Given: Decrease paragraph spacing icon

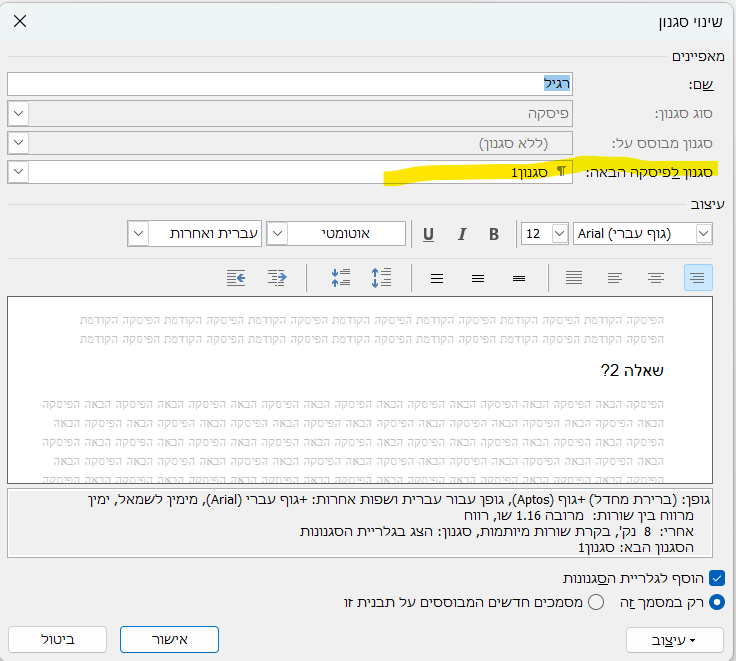Looking at the screenshot, I should click(x=341, y=278).
